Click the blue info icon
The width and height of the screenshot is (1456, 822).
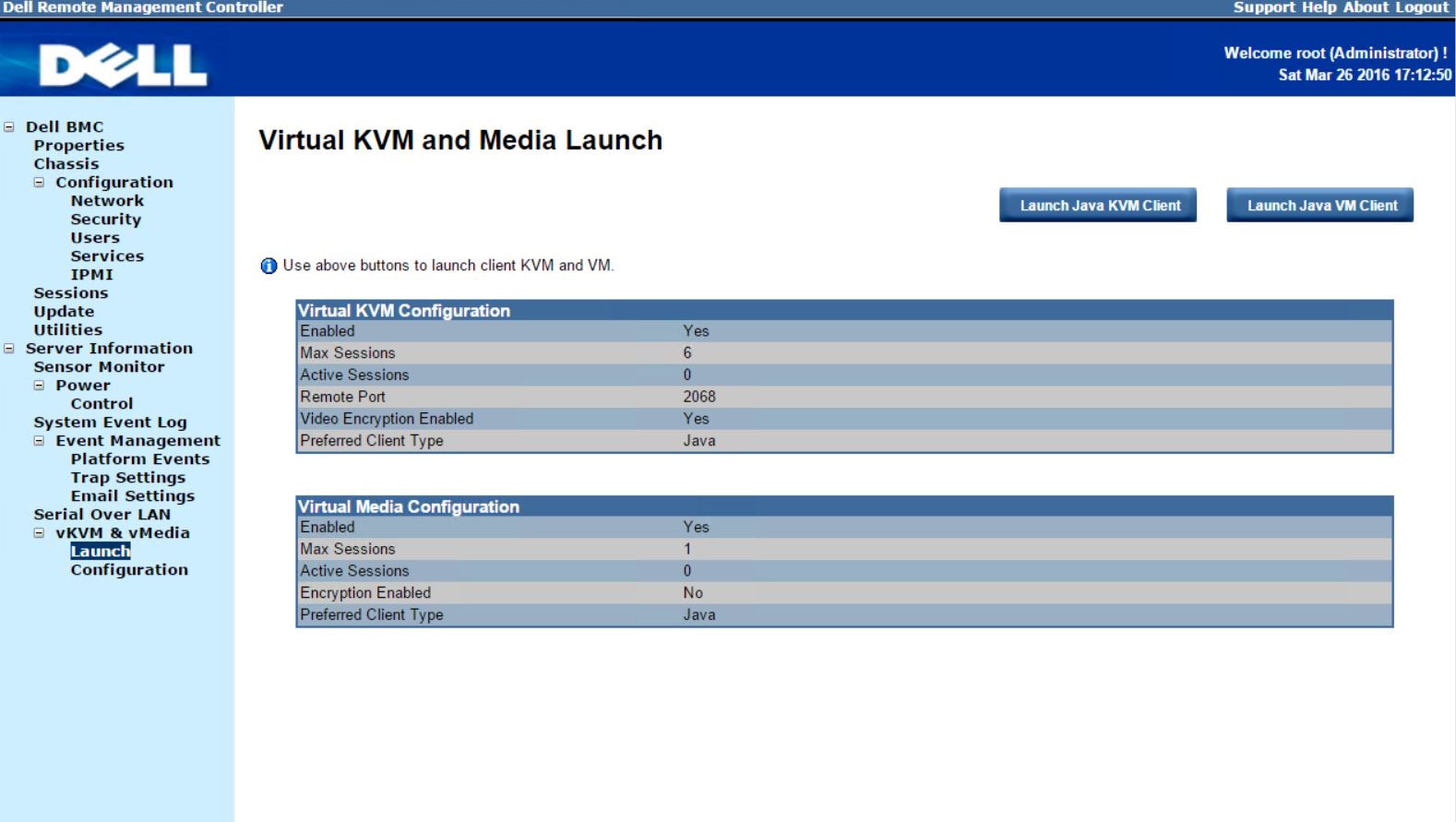tap(269, 266)
